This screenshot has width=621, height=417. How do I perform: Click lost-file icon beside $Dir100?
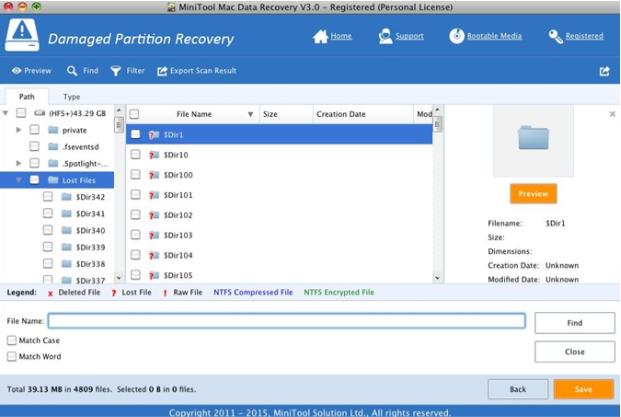pyautogui.click(x=154, y=175)
